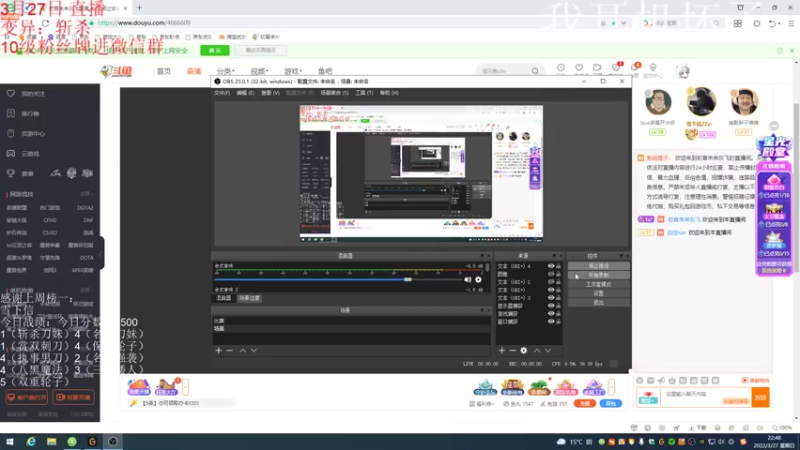This screenshot has width=800, height=450.
Task: Click 停止推流 button in OBS controls
Action: (598, 266)
